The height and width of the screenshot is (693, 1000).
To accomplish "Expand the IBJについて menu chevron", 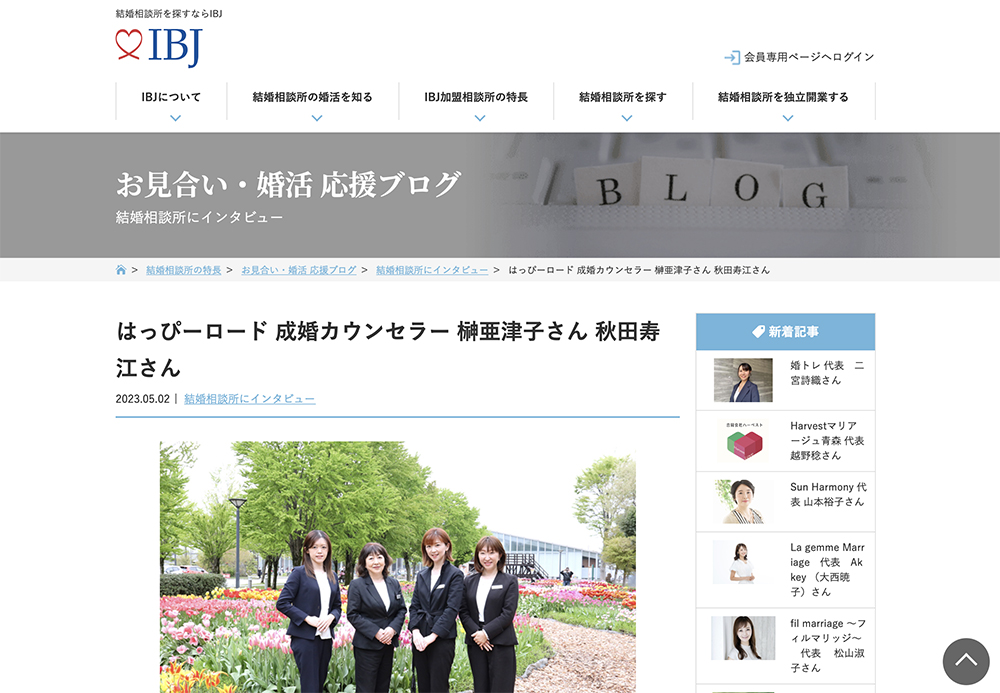I will tap(175, 118).
